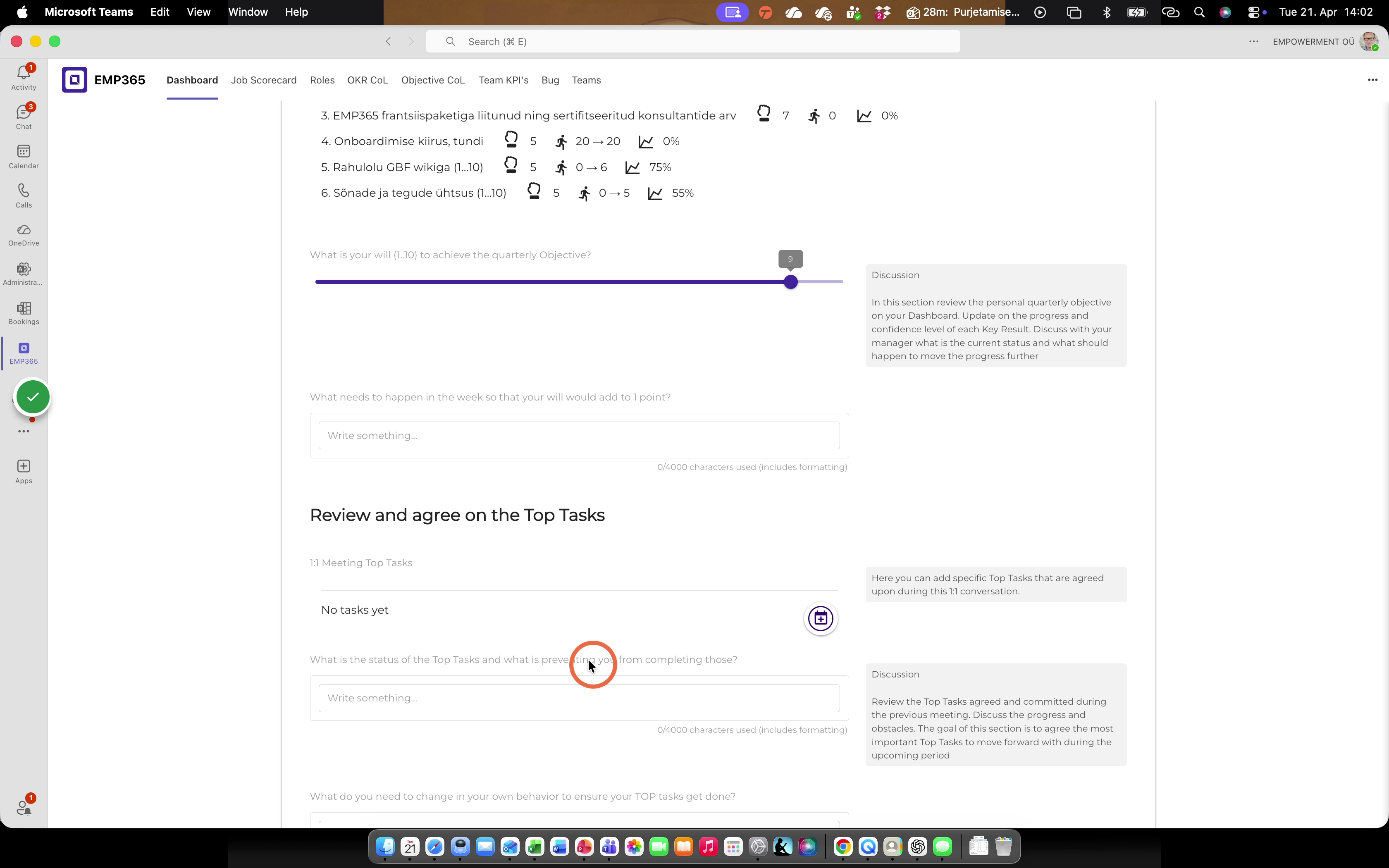
Task: Select the EMP365 app in sidebar
Action: pos(24,353)
